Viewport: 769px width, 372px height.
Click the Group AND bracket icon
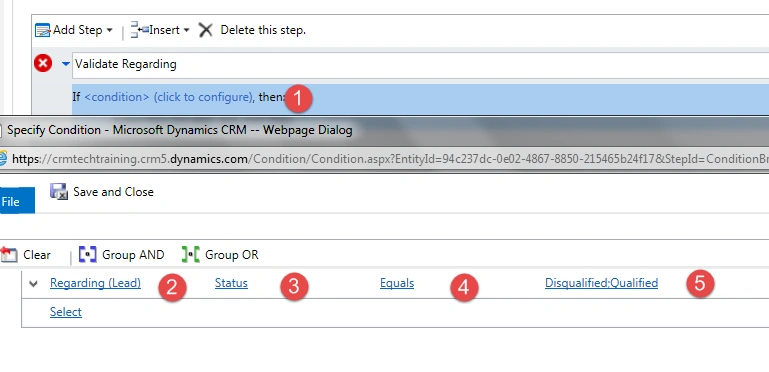88,254
